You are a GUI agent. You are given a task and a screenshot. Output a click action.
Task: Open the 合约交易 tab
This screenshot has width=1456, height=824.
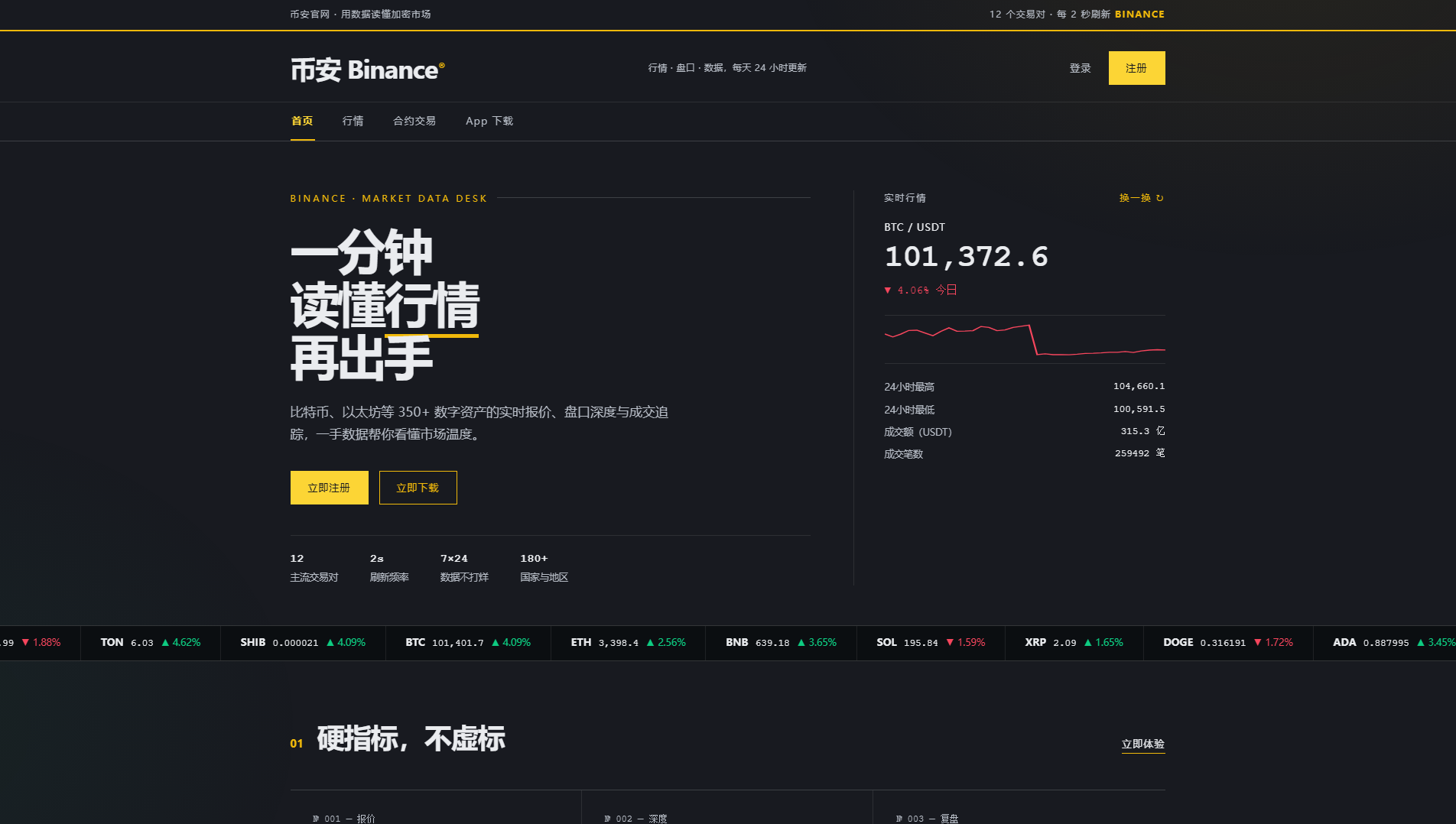click(414, 121)
